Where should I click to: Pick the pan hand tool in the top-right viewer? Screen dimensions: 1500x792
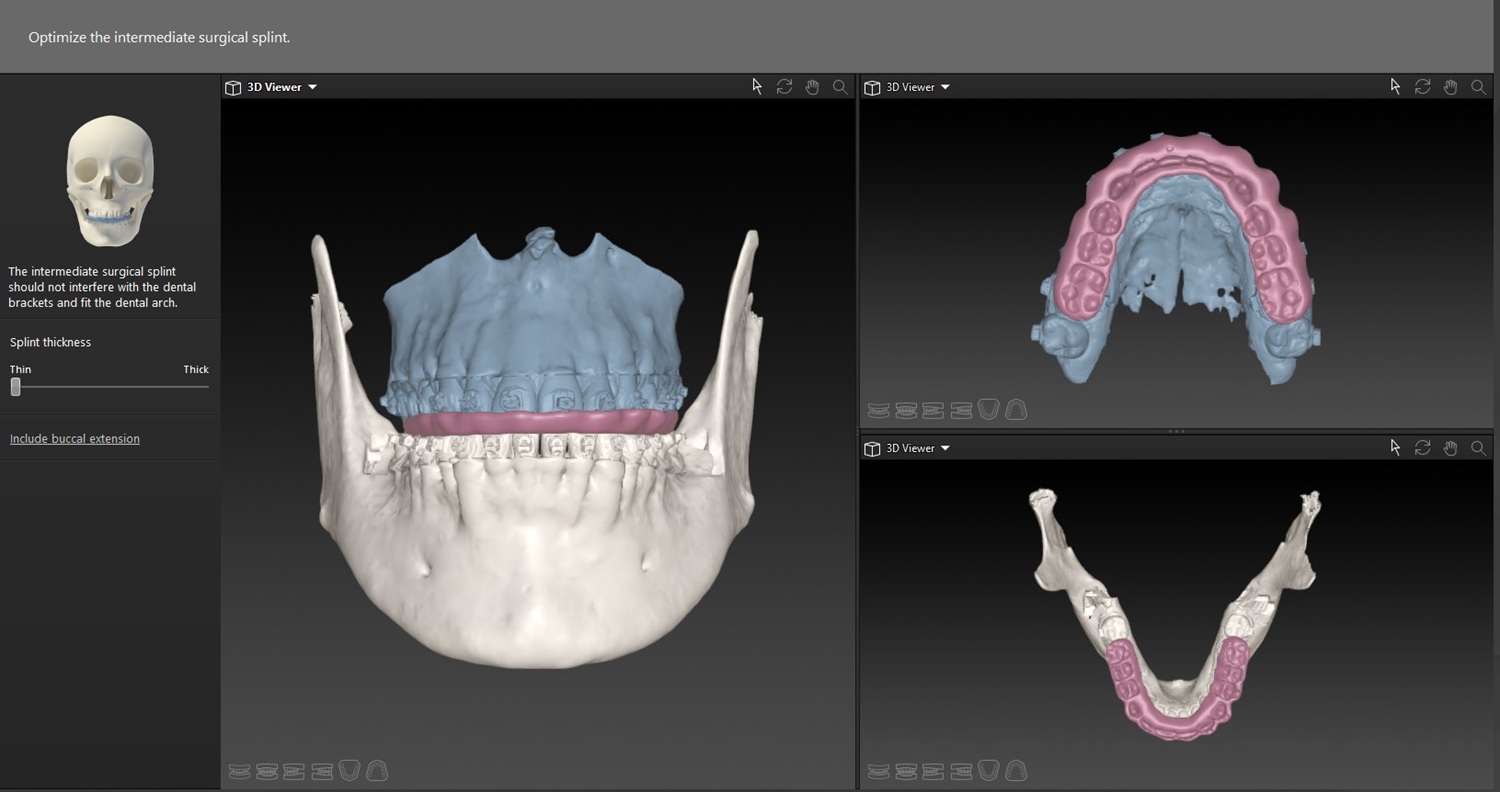click(1450, 87)
